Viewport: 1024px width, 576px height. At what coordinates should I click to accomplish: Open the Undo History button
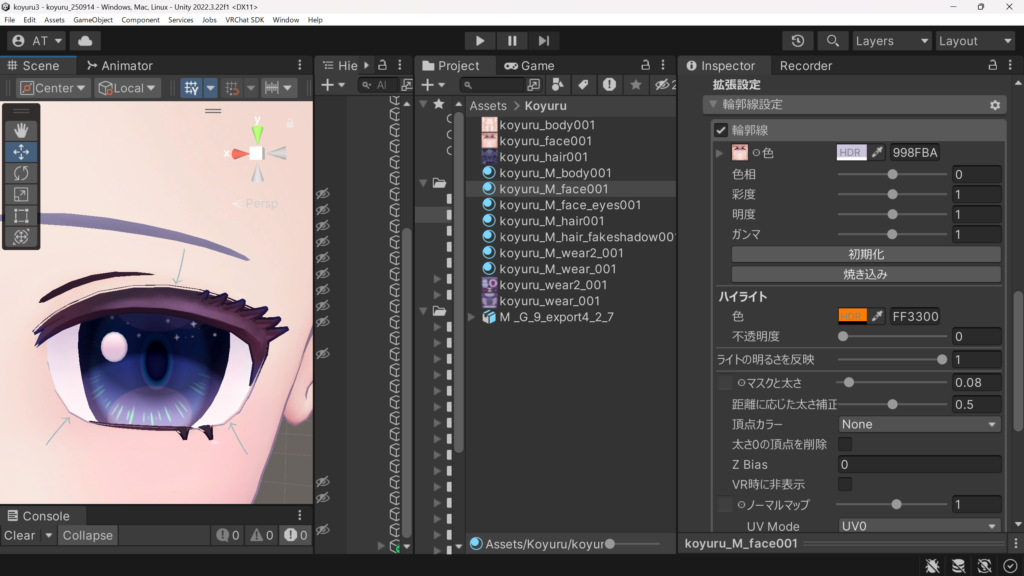[x=797, y=40]
